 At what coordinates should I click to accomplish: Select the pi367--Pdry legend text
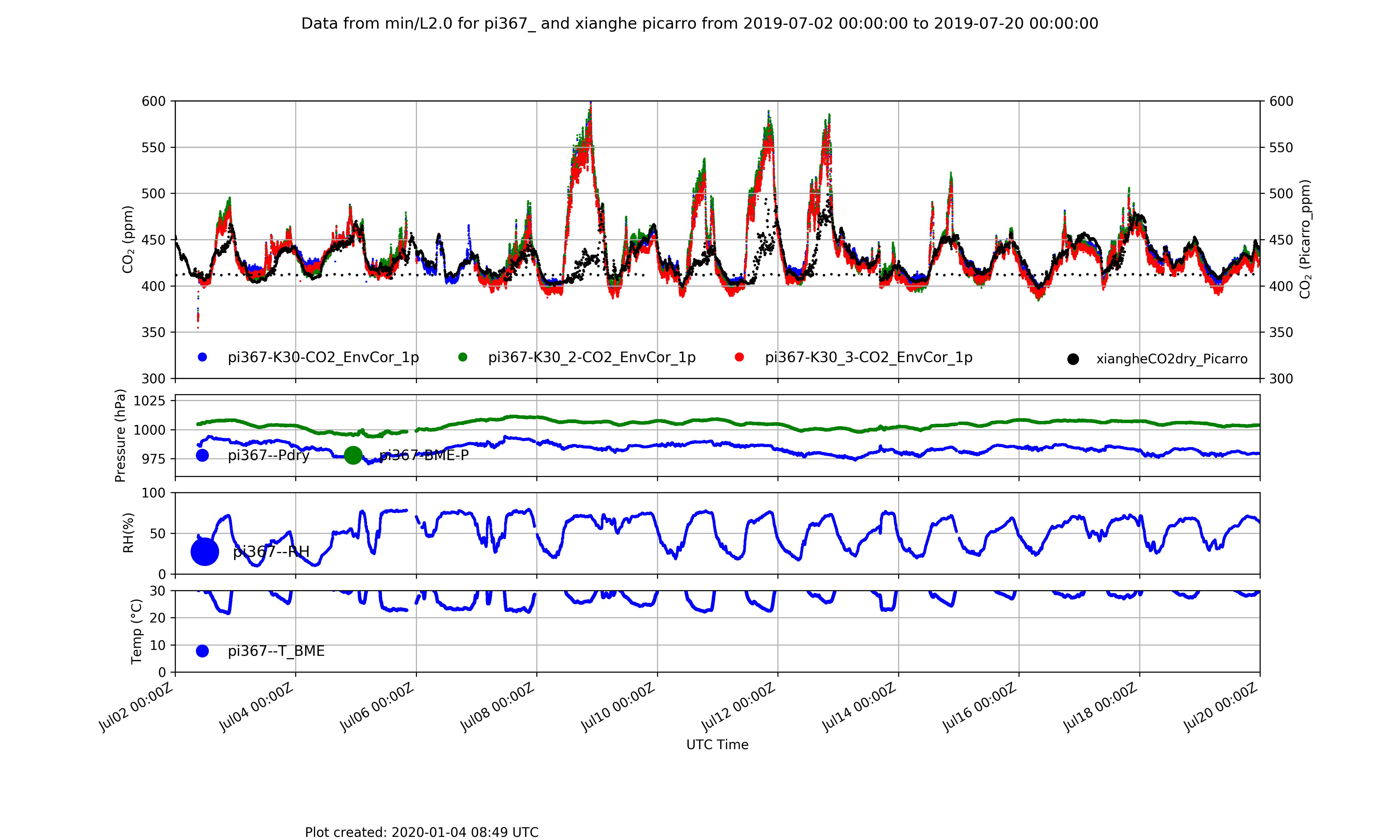tap(269, 456)
